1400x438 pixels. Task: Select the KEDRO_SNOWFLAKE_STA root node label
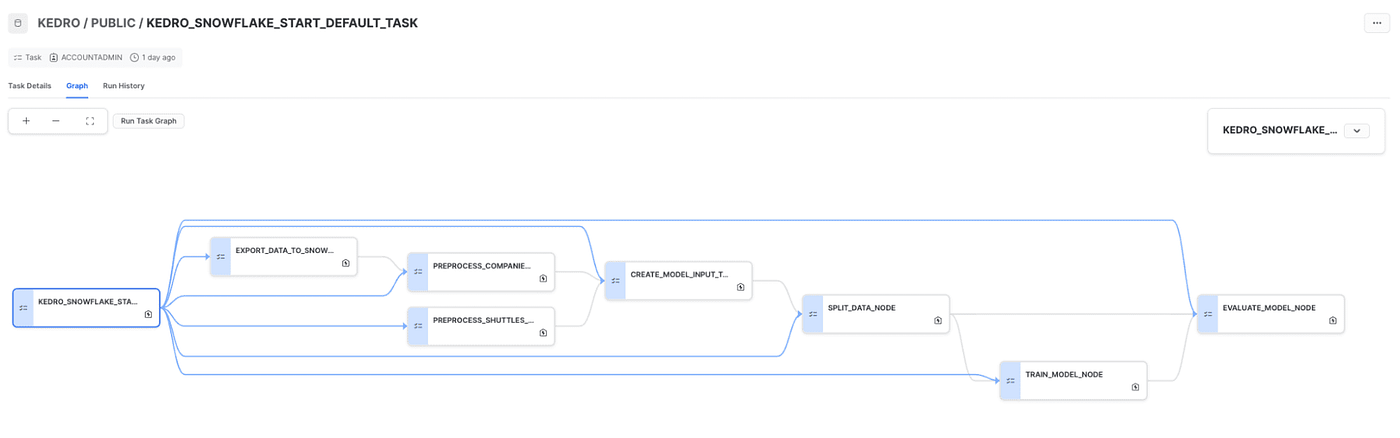pyautogui.click(x=88, y=301)
